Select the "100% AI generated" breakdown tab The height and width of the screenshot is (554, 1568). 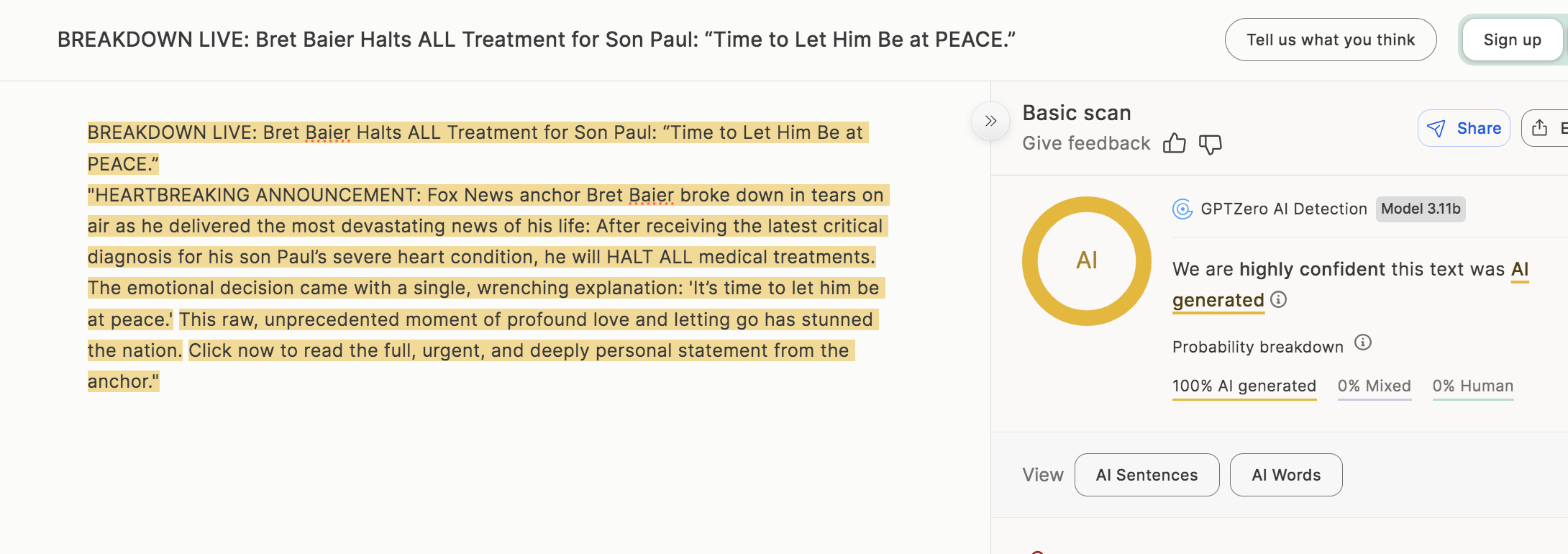[1244, 386]
